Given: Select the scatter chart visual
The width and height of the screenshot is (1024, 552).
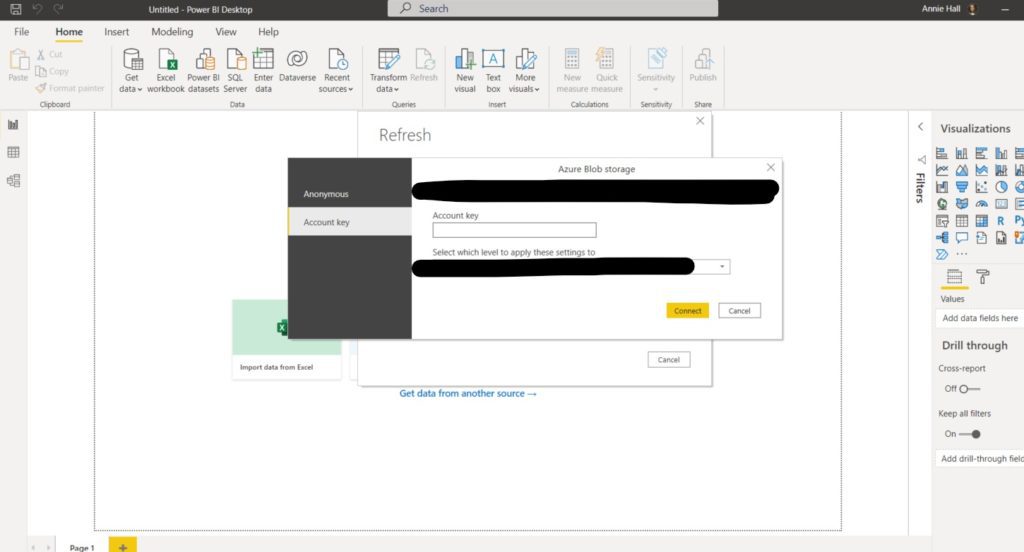Looking at the screenshot, I should click(981, 187).
